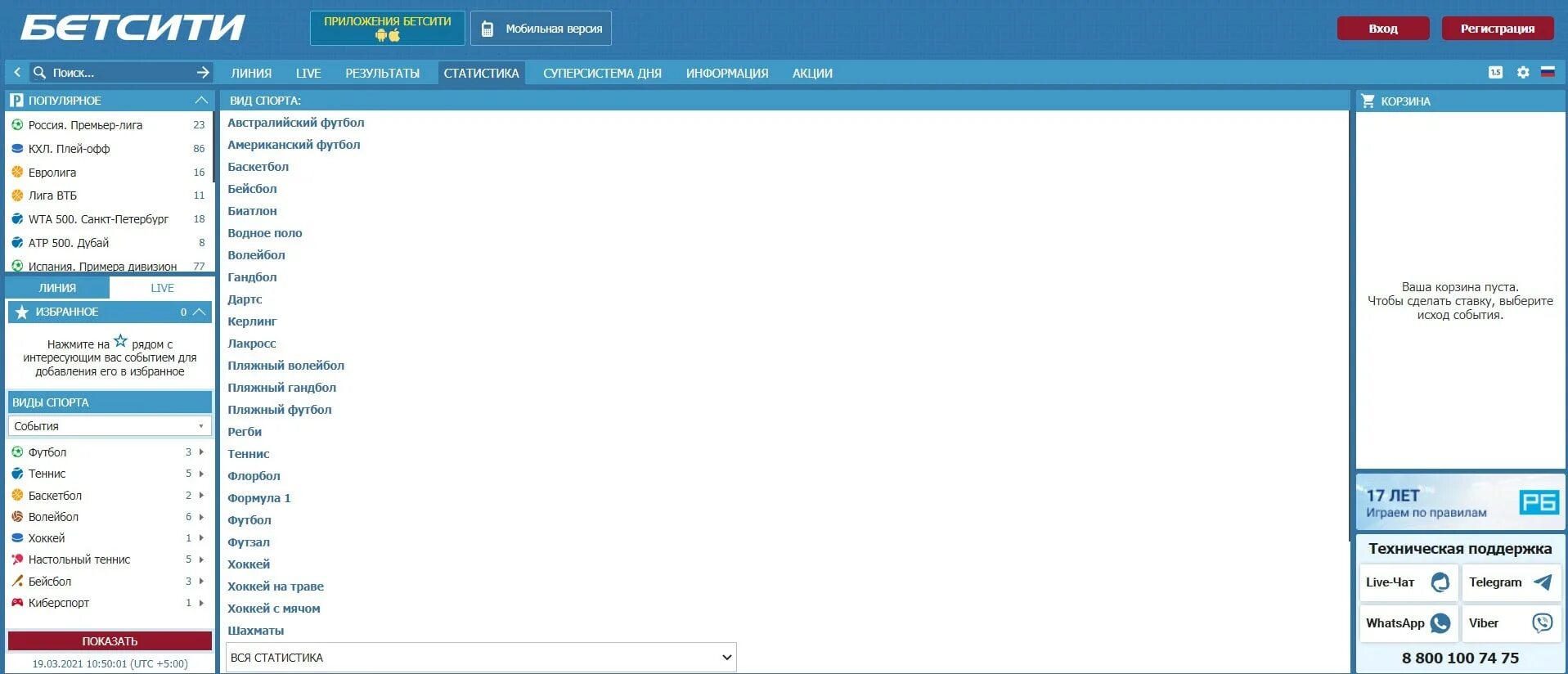Image resolution: width=1568 pixels, height=674 pixels.
Task: Open Приложения Бетсити button
Action: coord(388,28)
